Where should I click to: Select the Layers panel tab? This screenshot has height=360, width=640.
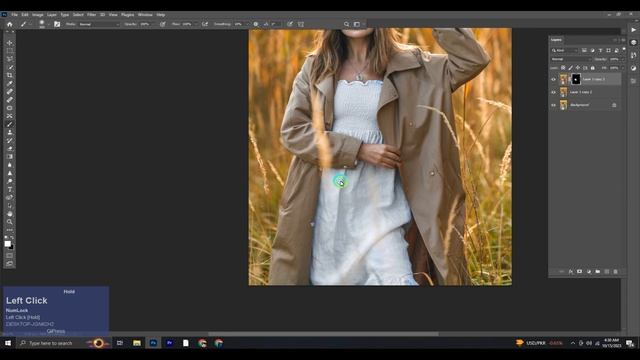point(556,40)
